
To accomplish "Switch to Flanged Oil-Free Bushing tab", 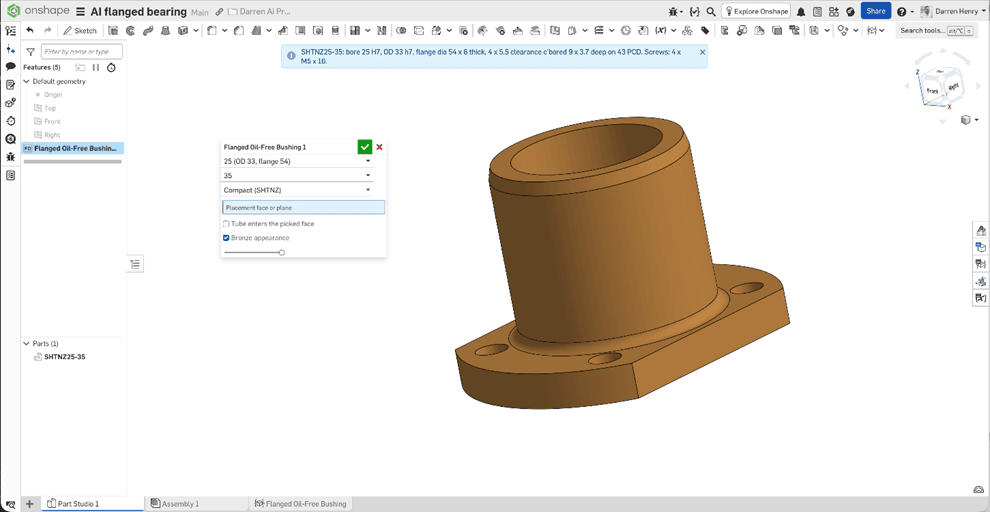I will click(301, 504).
